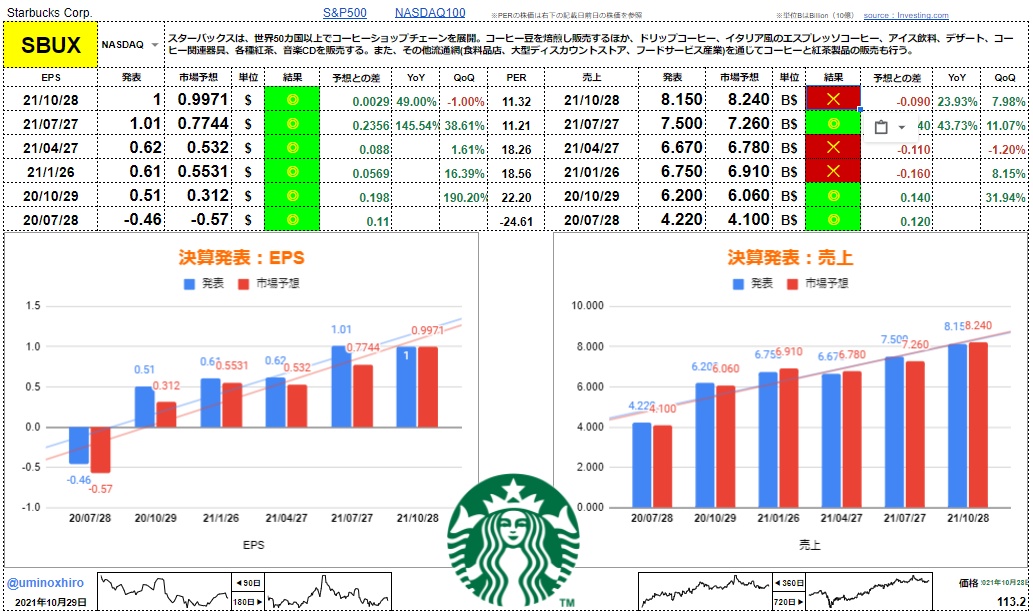Click the 決算発表：売上 chart title
The image size is (1033, 616).
pos(790,258)
